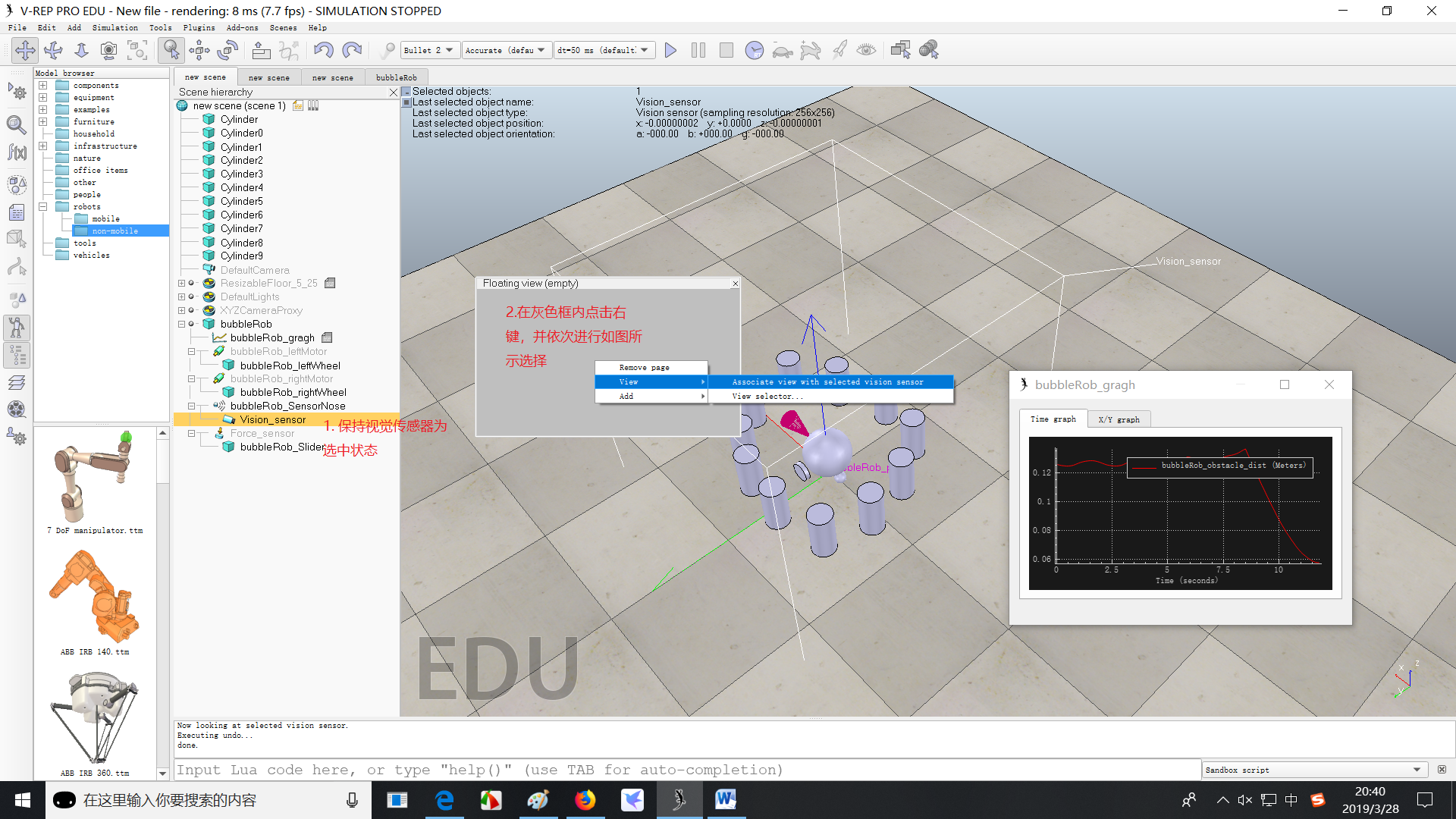Screen dimensions: 1456x819
Task: Open the Plugins menu
Action: (199, 27)
